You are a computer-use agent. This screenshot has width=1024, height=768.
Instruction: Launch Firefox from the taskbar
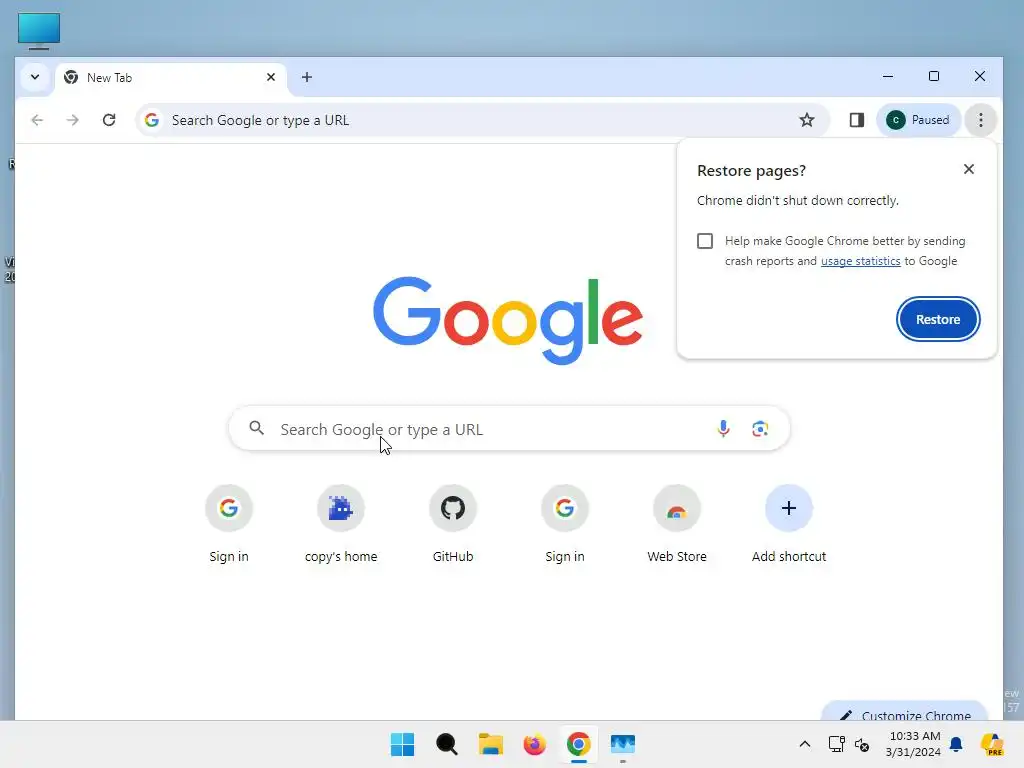tap(535, 744)
